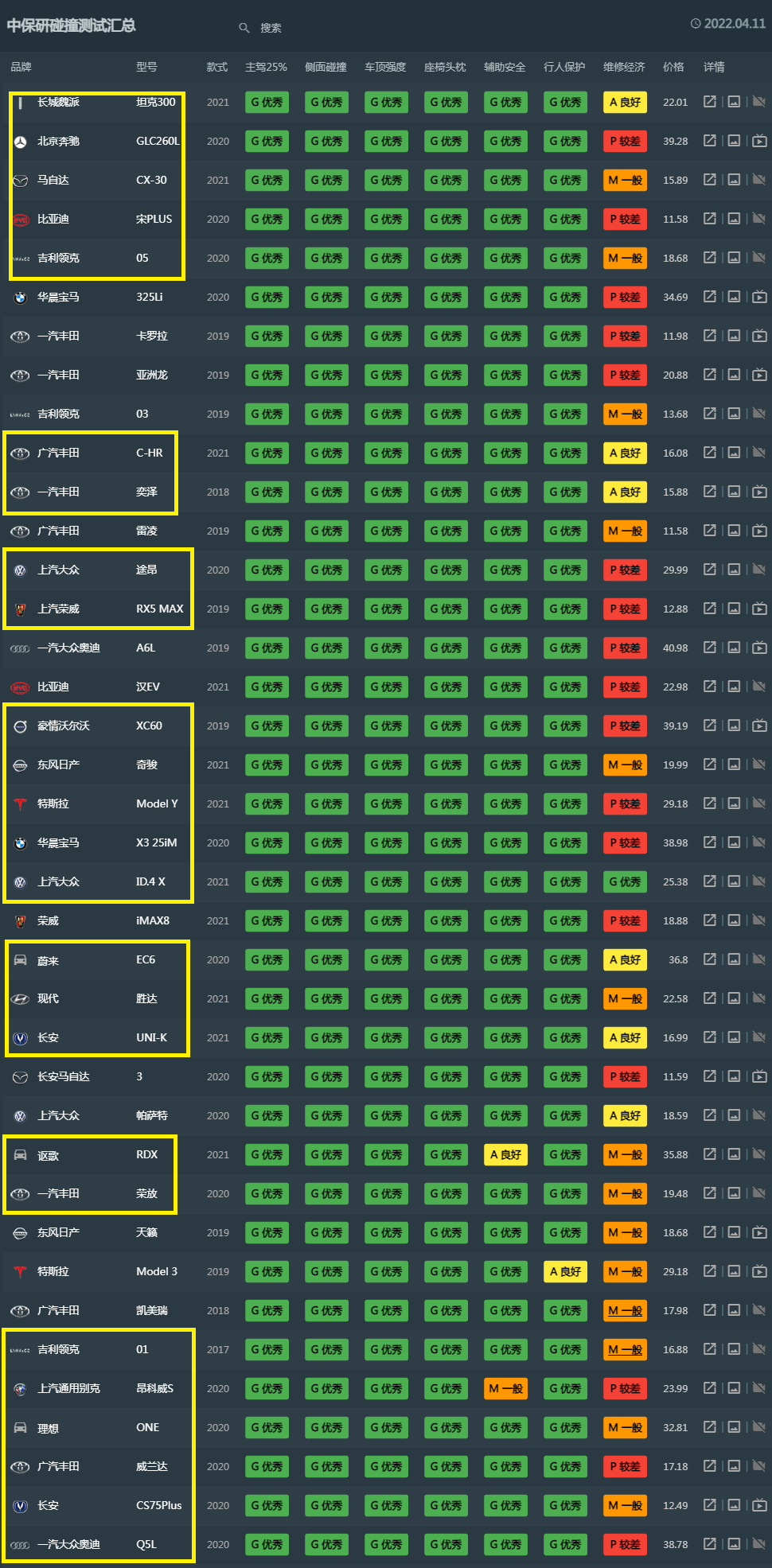Viewport: 772px width, 1568px height.
Task: Play crash video for 奕泽
Action: [759, 492]
